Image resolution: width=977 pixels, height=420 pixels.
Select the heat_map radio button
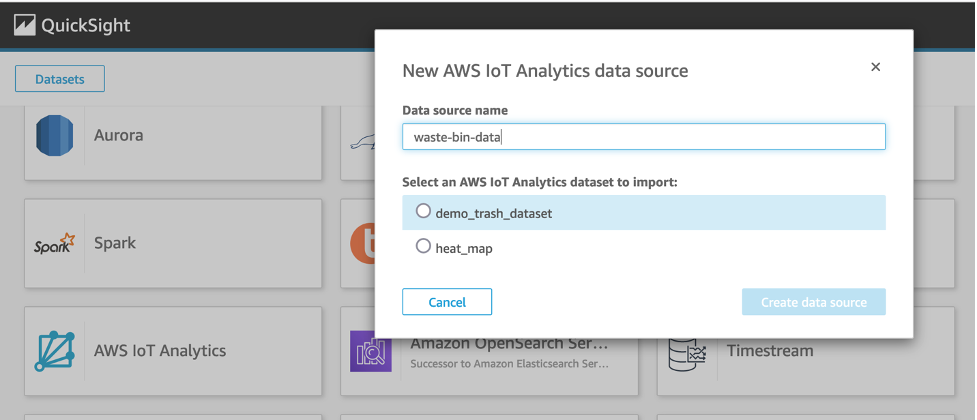point(423,246)
